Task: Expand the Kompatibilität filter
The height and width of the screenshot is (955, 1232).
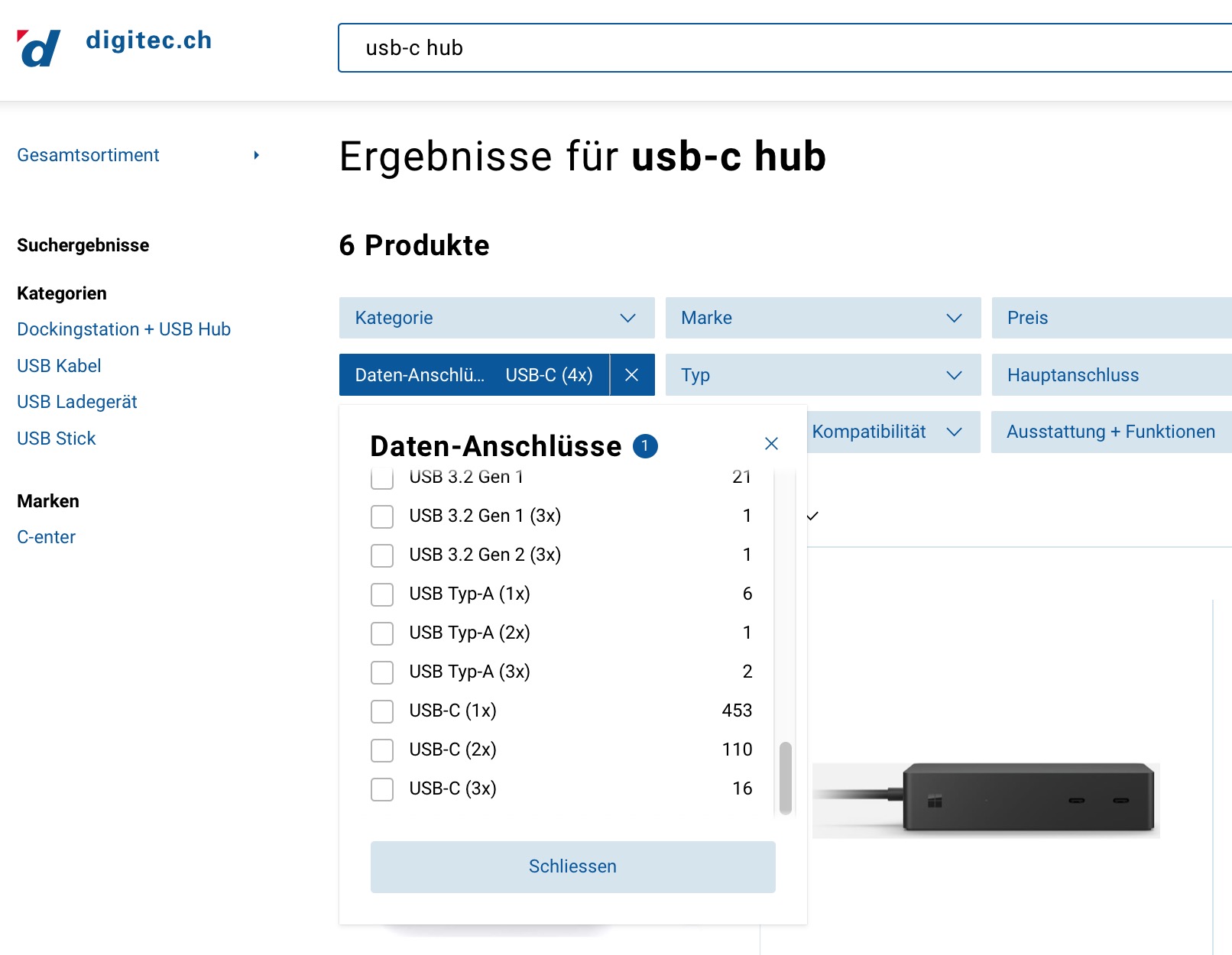Action: (x=887, y=432)
